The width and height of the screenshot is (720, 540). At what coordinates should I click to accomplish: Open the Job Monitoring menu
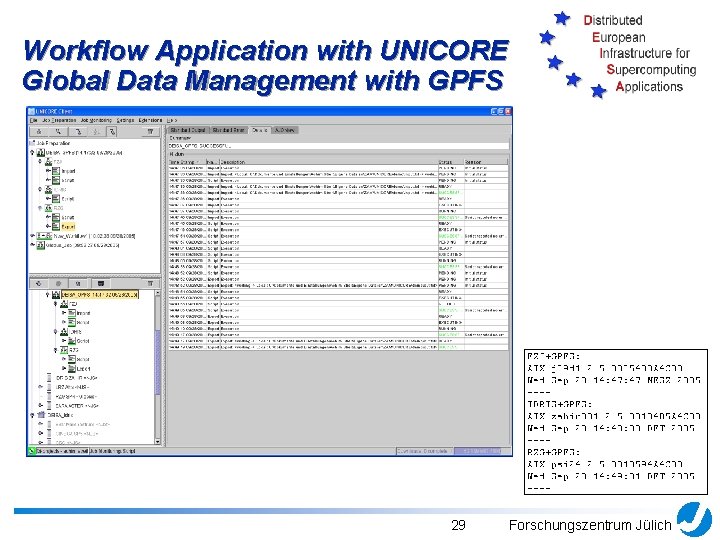[x=96, y=120]
